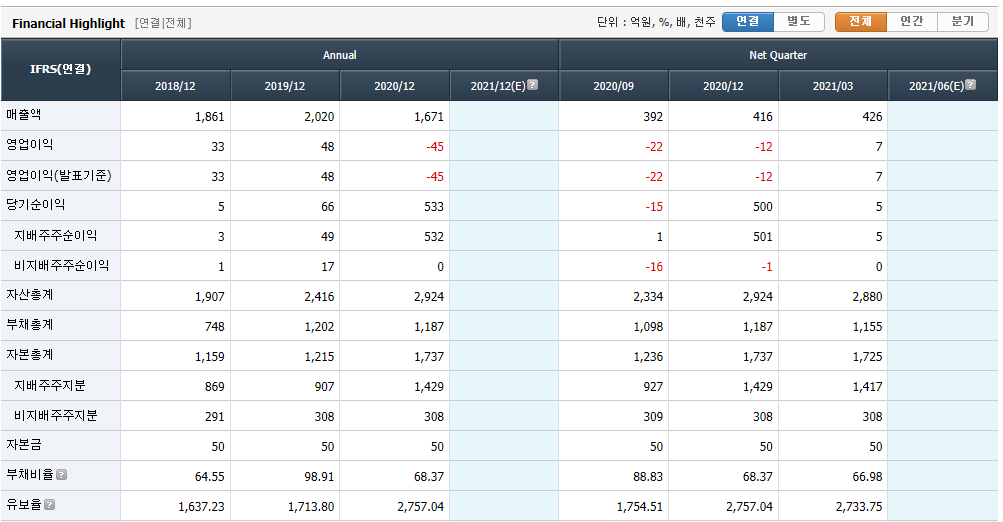
Task: Click the Financial Highlight title
Action: tap(68, 23)
